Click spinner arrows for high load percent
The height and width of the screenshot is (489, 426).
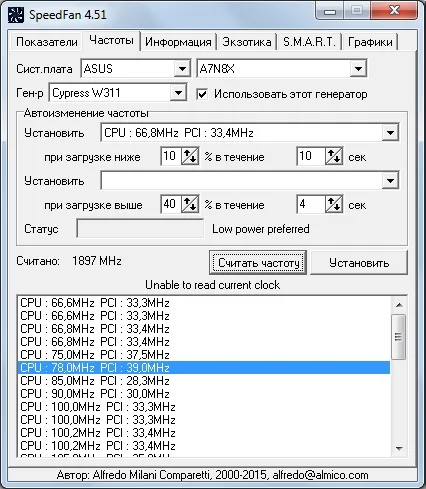tap(190, 204)
